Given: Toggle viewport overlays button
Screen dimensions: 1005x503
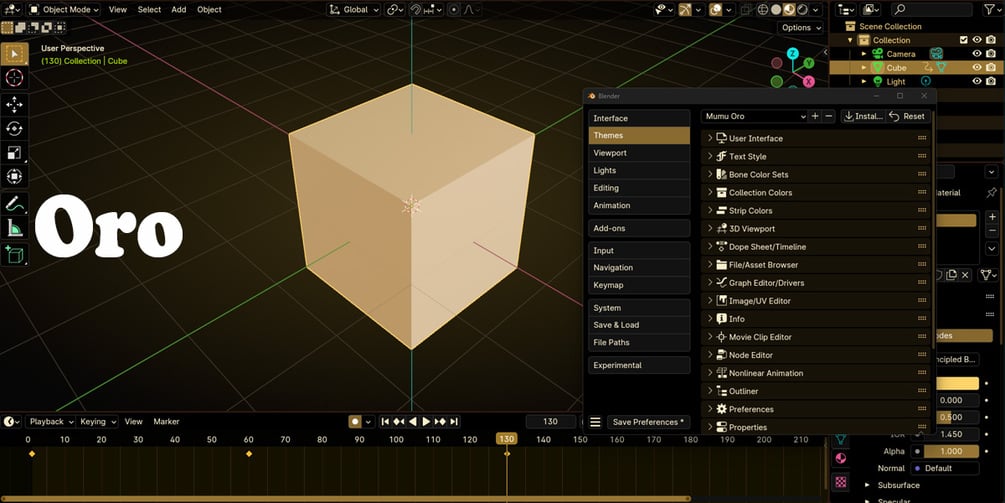Looking at the screenshot, I should (715, 10).
